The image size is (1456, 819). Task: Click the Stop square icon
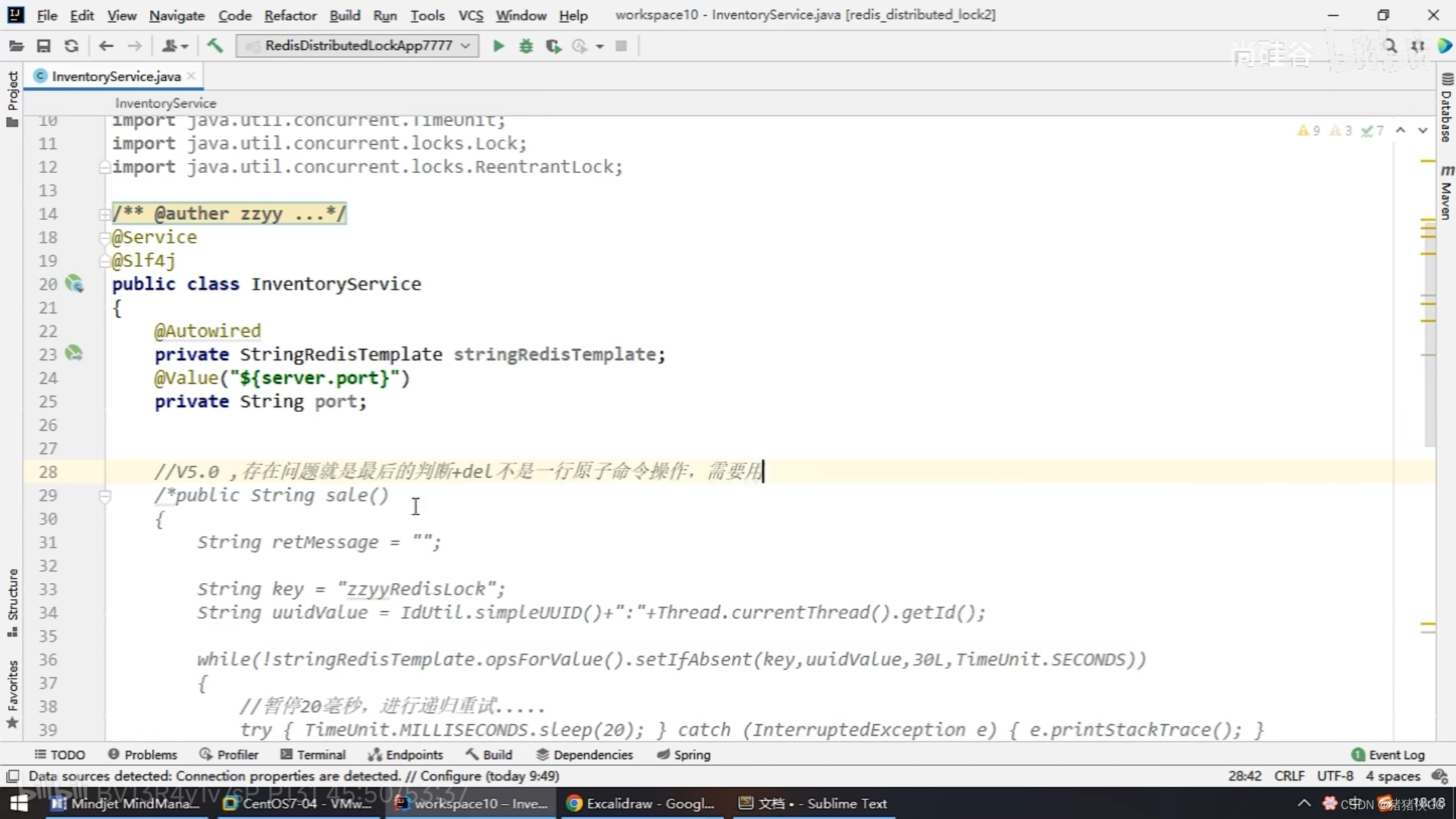622,46
